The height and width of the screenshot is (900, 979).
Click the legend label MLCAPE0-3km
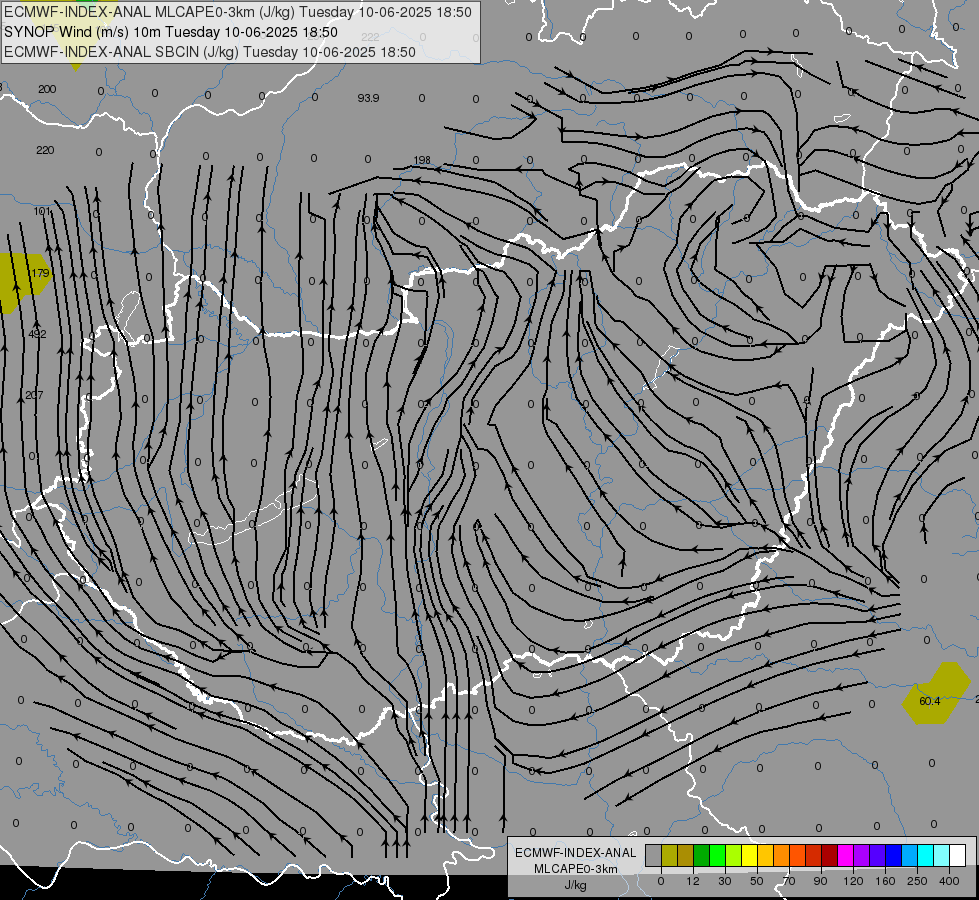coord(576,869)
